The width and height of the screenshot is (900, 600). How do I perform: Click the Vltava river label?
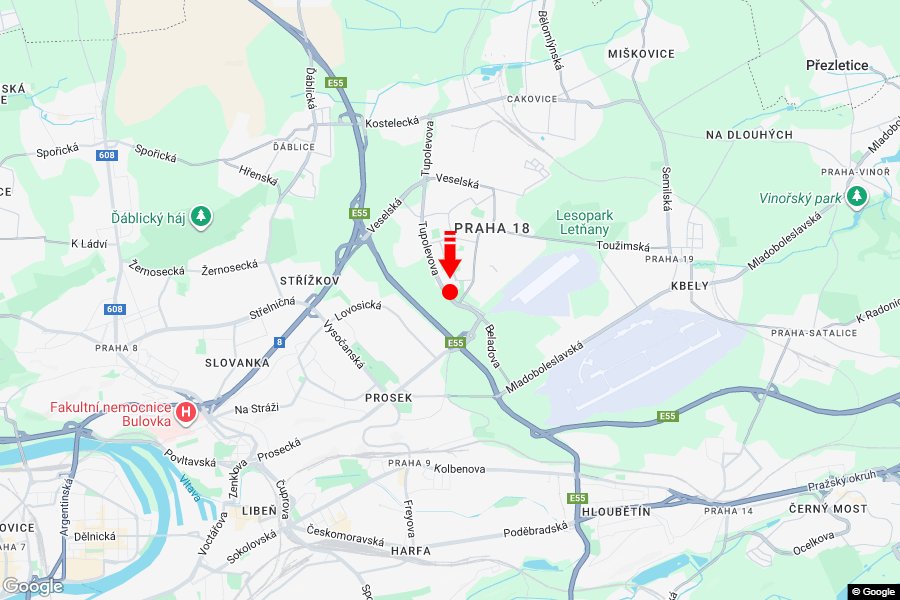[x=190, y=488]
